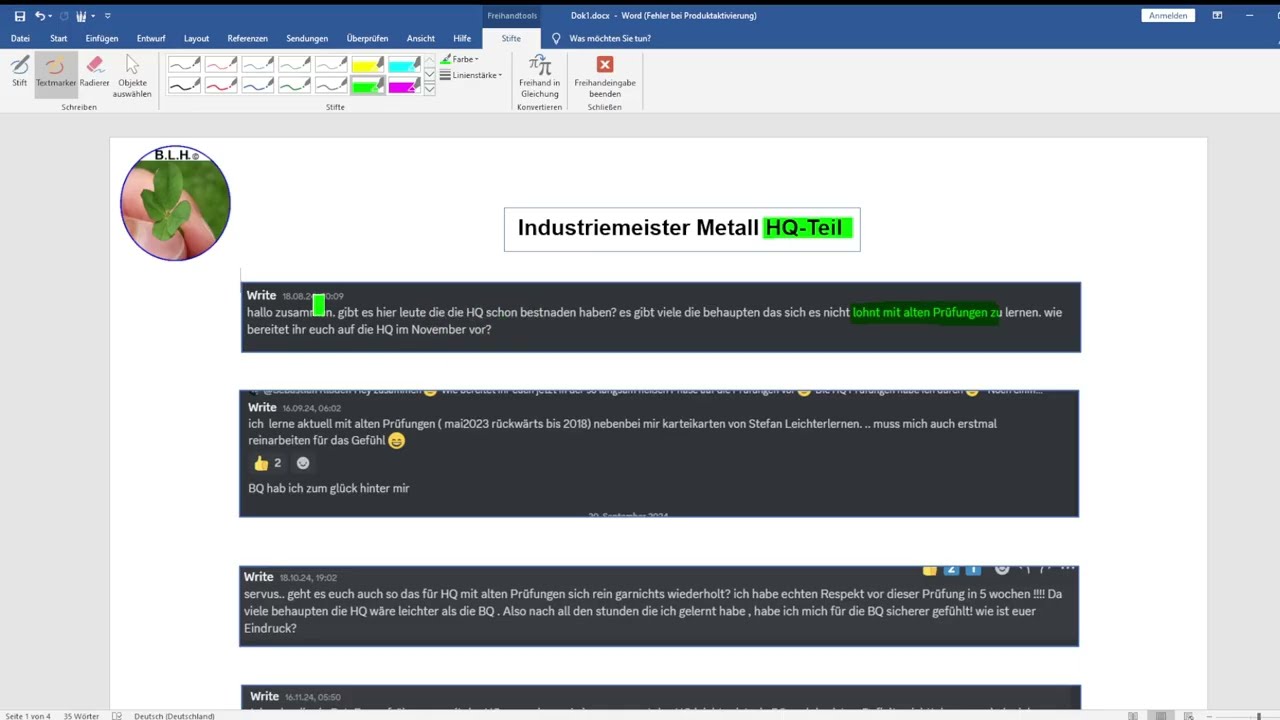Click Freihandeingabe beenden red X button
This screenshot has width=1280, height=720.
pyautogui.click(x=605, y=76)
